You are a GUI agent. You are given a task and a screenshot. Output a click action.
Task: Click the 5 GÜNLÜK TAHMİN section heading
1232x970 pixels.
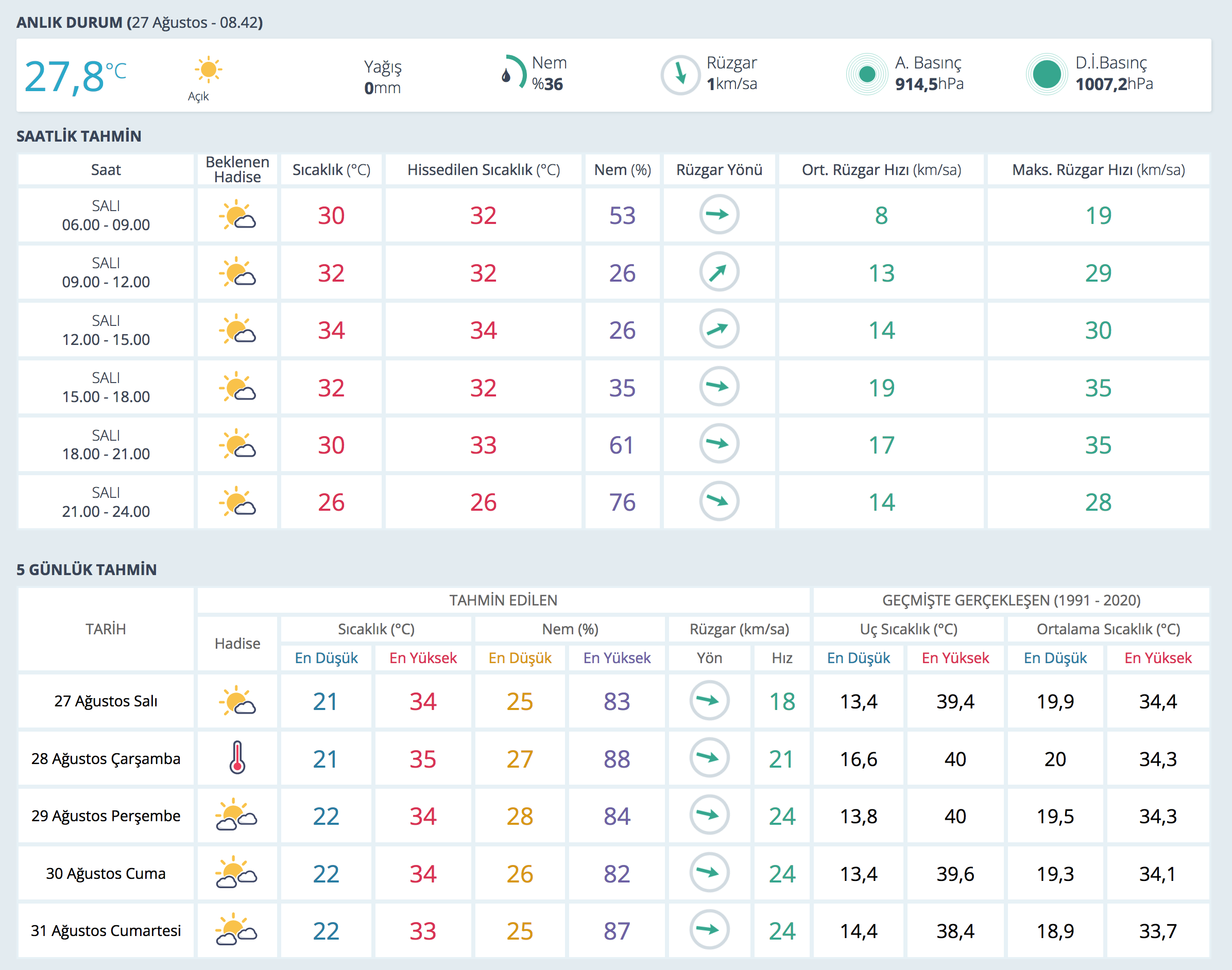pyautogui.click(x=87, y=569)
